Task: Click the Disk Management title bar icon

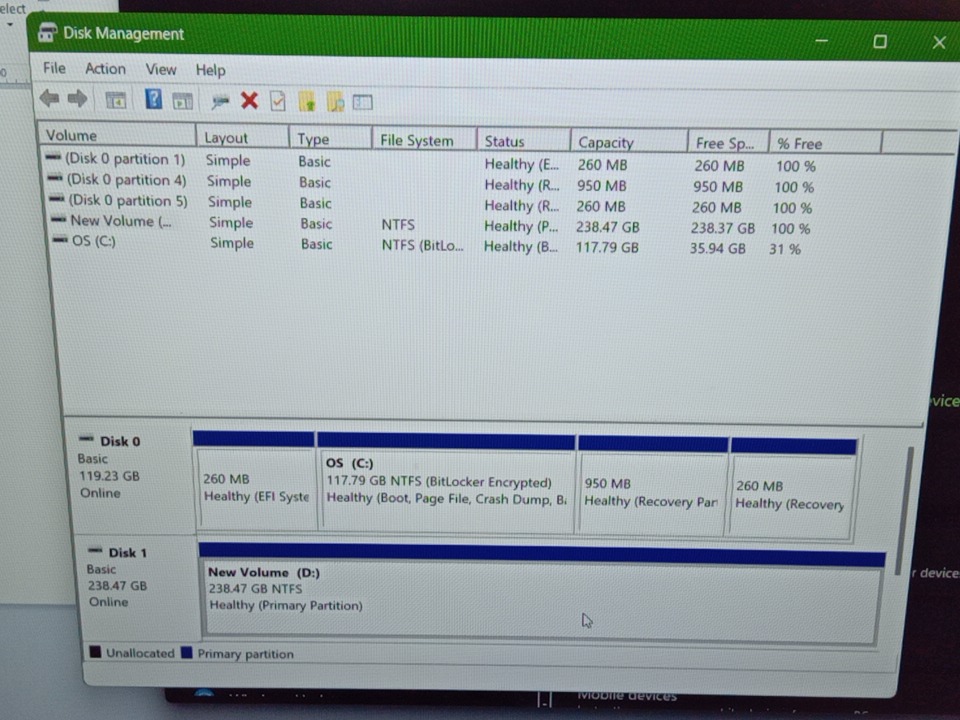Action: pos(47,32)
